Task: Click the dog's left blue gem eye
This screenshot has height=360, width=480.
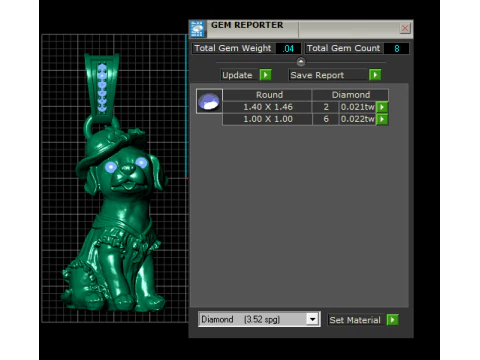Action: click(111, 167)
